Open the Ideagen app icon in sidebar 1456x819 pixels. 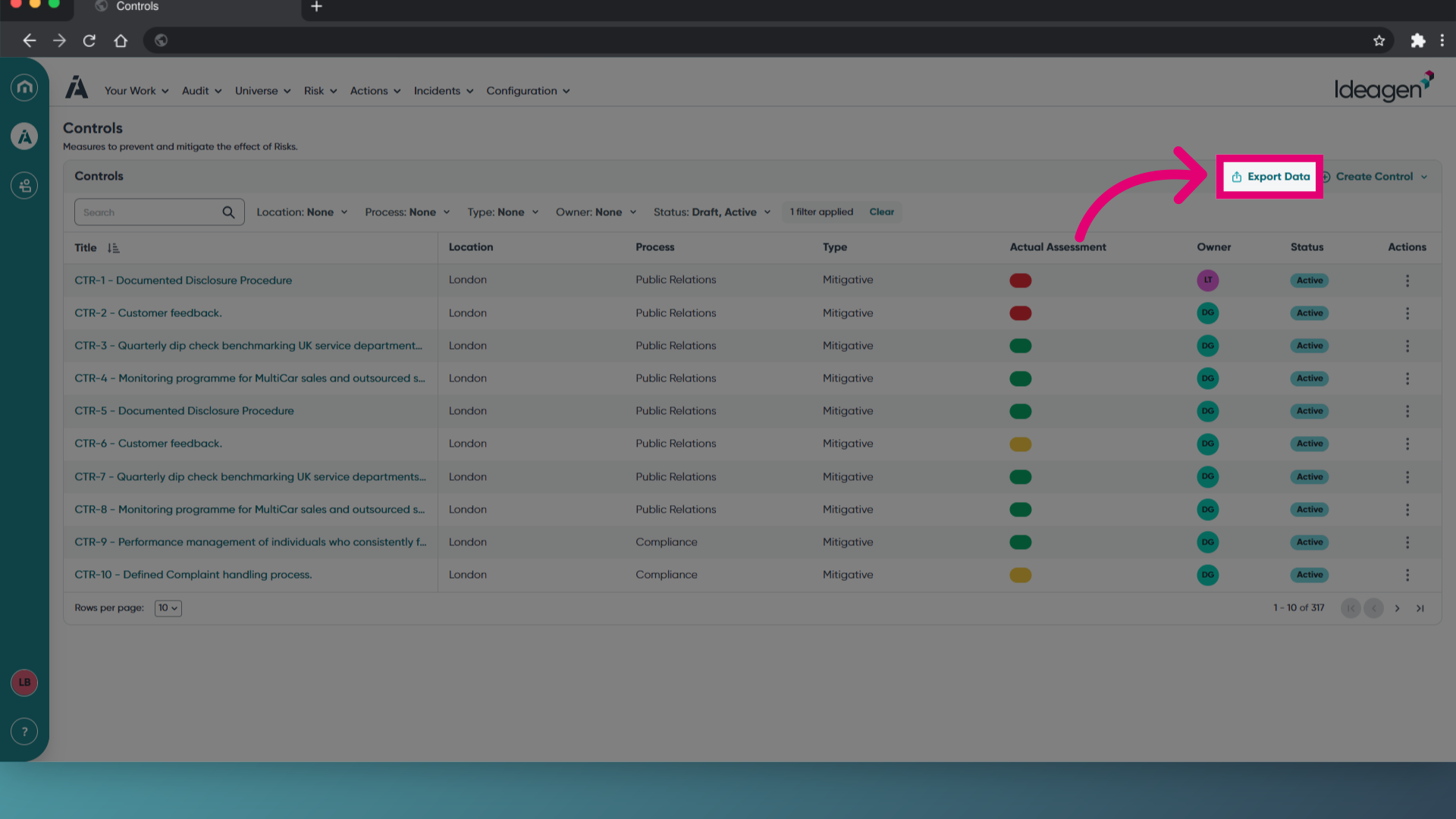[24, 136]
